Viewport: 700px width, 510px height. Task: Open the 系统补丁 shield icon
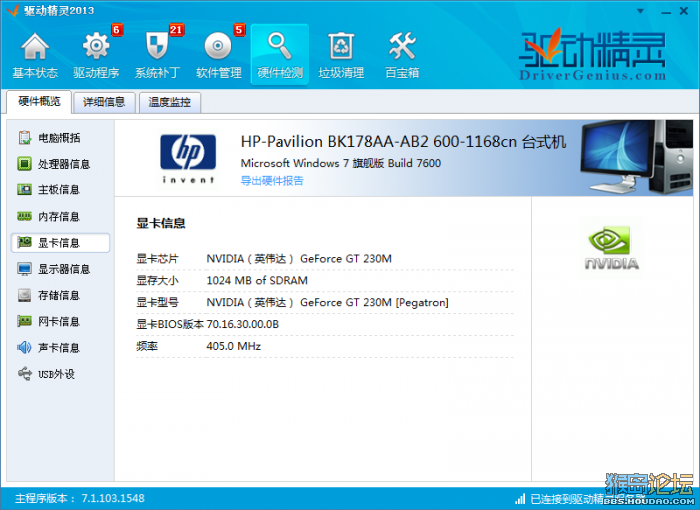[x=157, y=46]
